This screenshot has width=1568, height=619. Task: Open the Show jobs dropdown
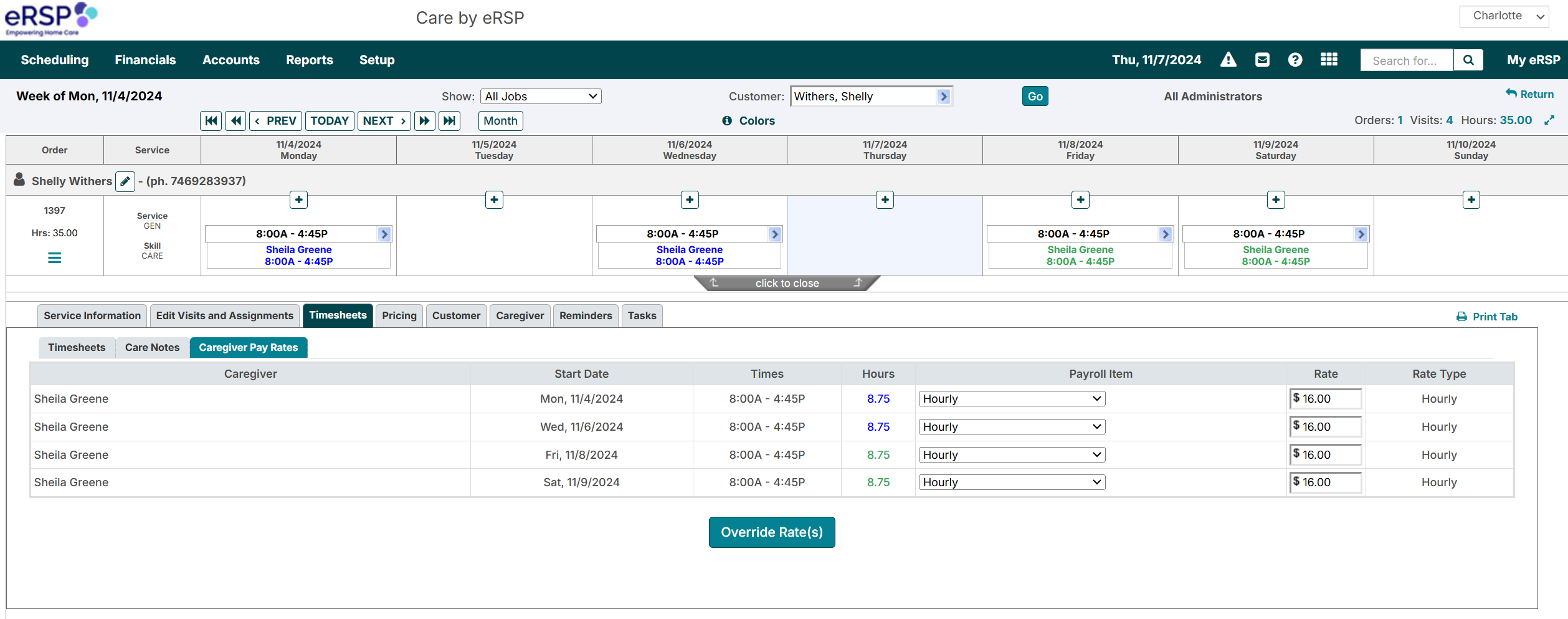coord(540,96)
